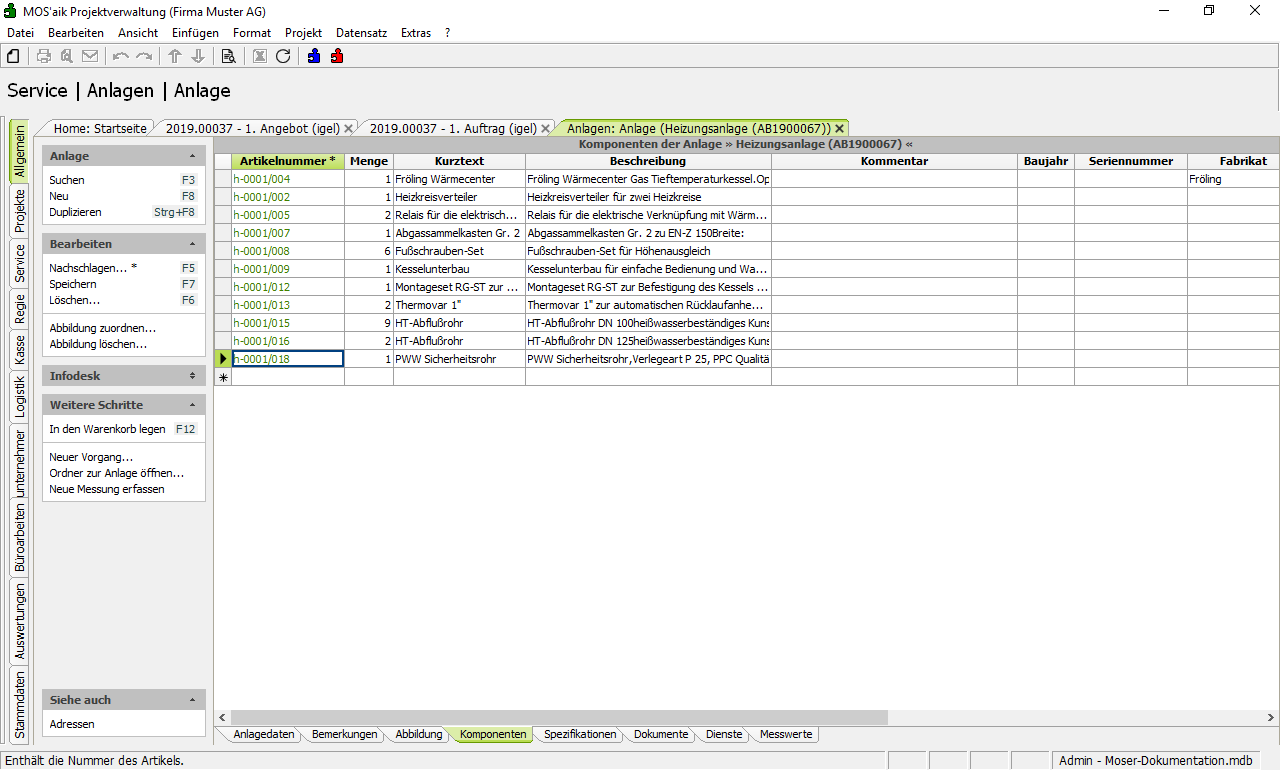Click the document search lookup icon

(229, 56)
